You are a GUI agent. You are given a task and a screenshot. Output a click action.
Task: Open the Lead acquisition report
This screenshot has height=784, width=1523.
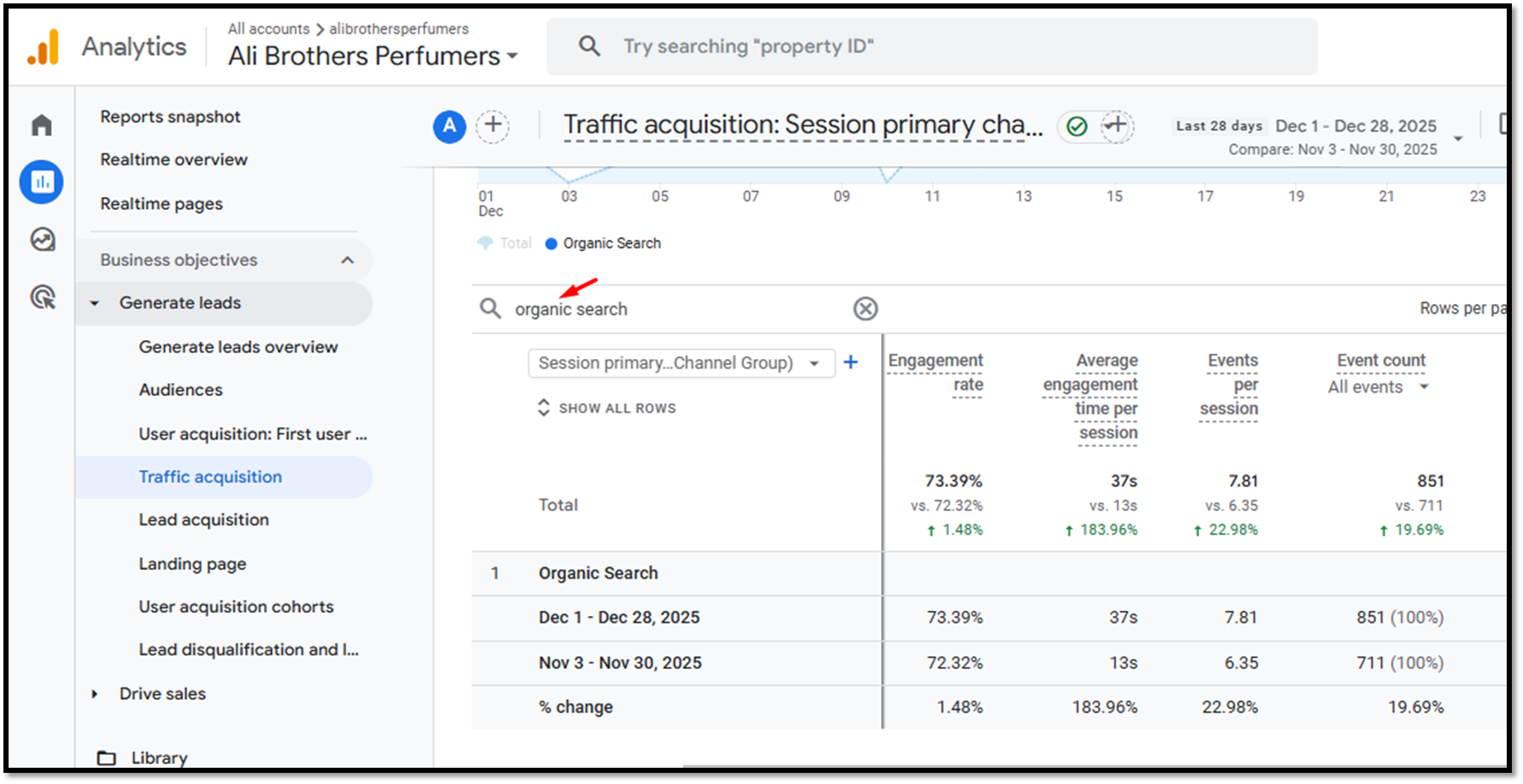pos(204,520)
